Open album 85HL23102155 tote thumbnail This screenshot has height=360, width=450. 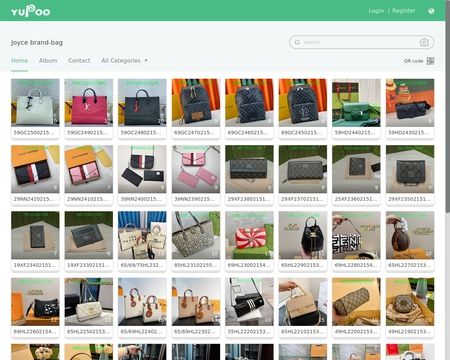coord(196,235)
